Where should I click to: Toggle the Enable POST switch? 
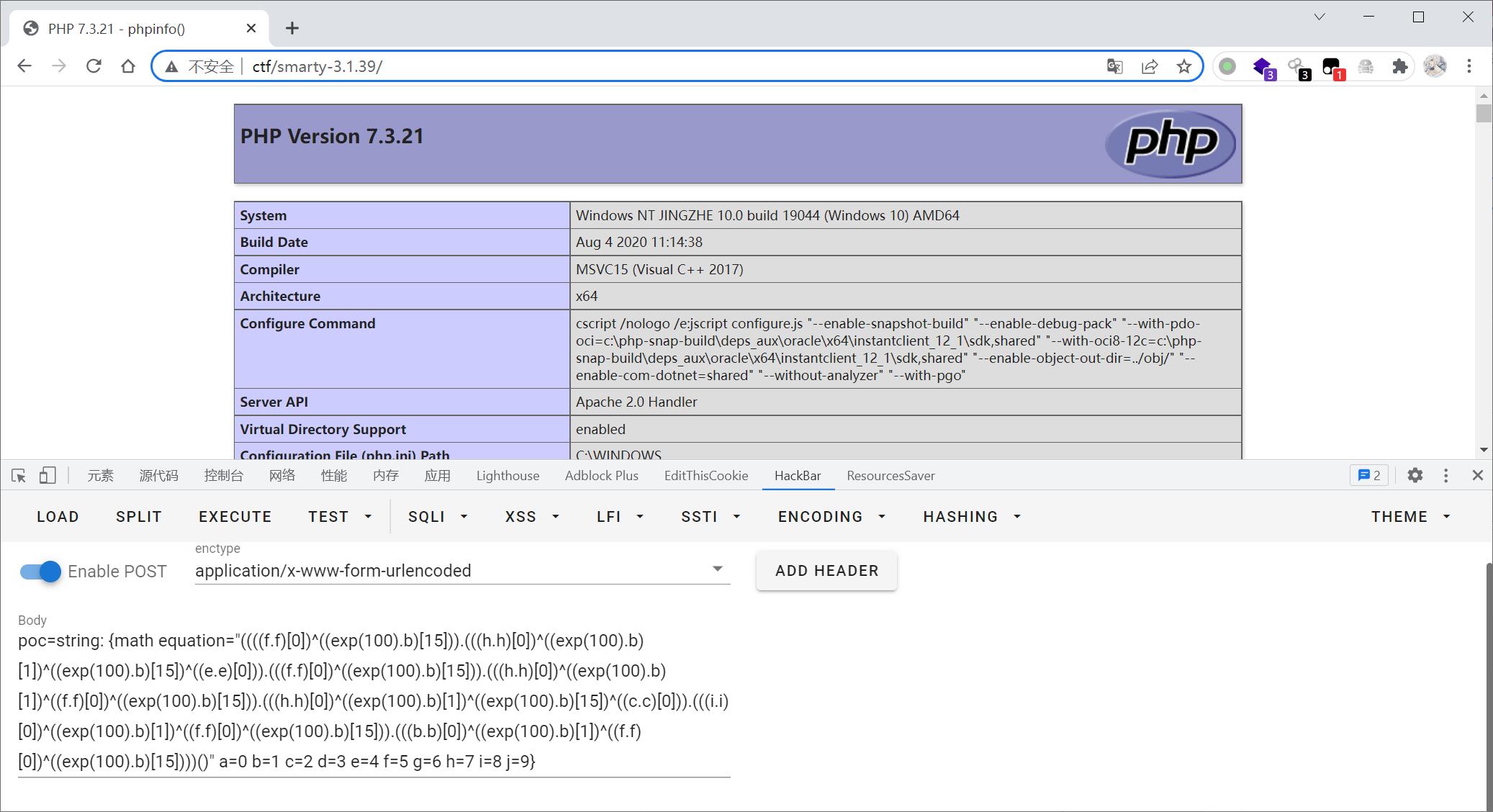click(41, 572)
